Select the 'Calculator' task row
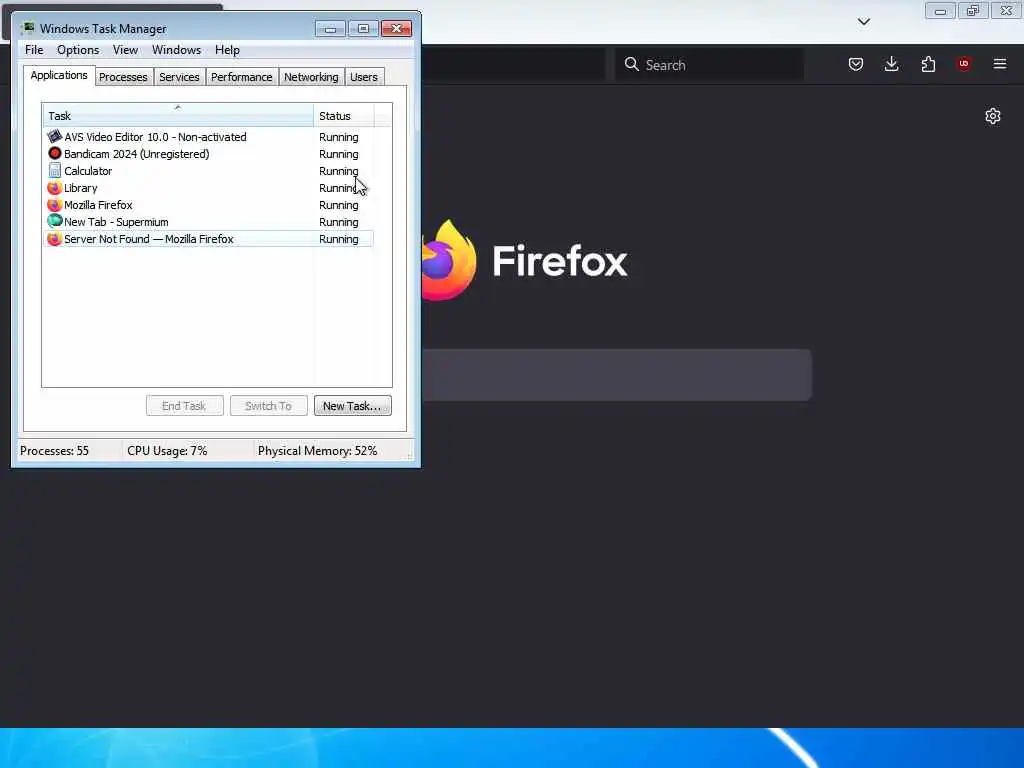Viewport: 1024px width, 768px height. pyautogui.click(x=209, y=170)
